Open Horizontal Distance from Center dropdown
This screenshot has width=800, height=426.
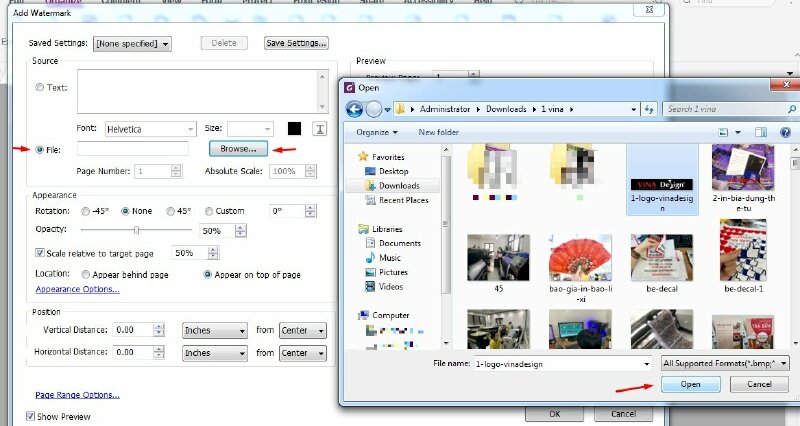pyautogui.click(x=303, y=353)
